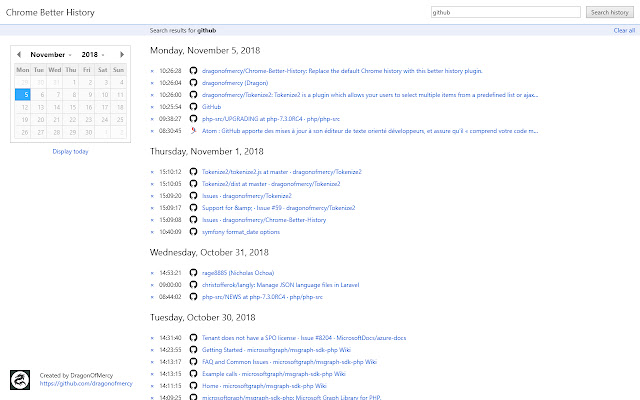Open the github.com/dragonofmercy link
The image size is (640, 400).
[x=86, y=384]
